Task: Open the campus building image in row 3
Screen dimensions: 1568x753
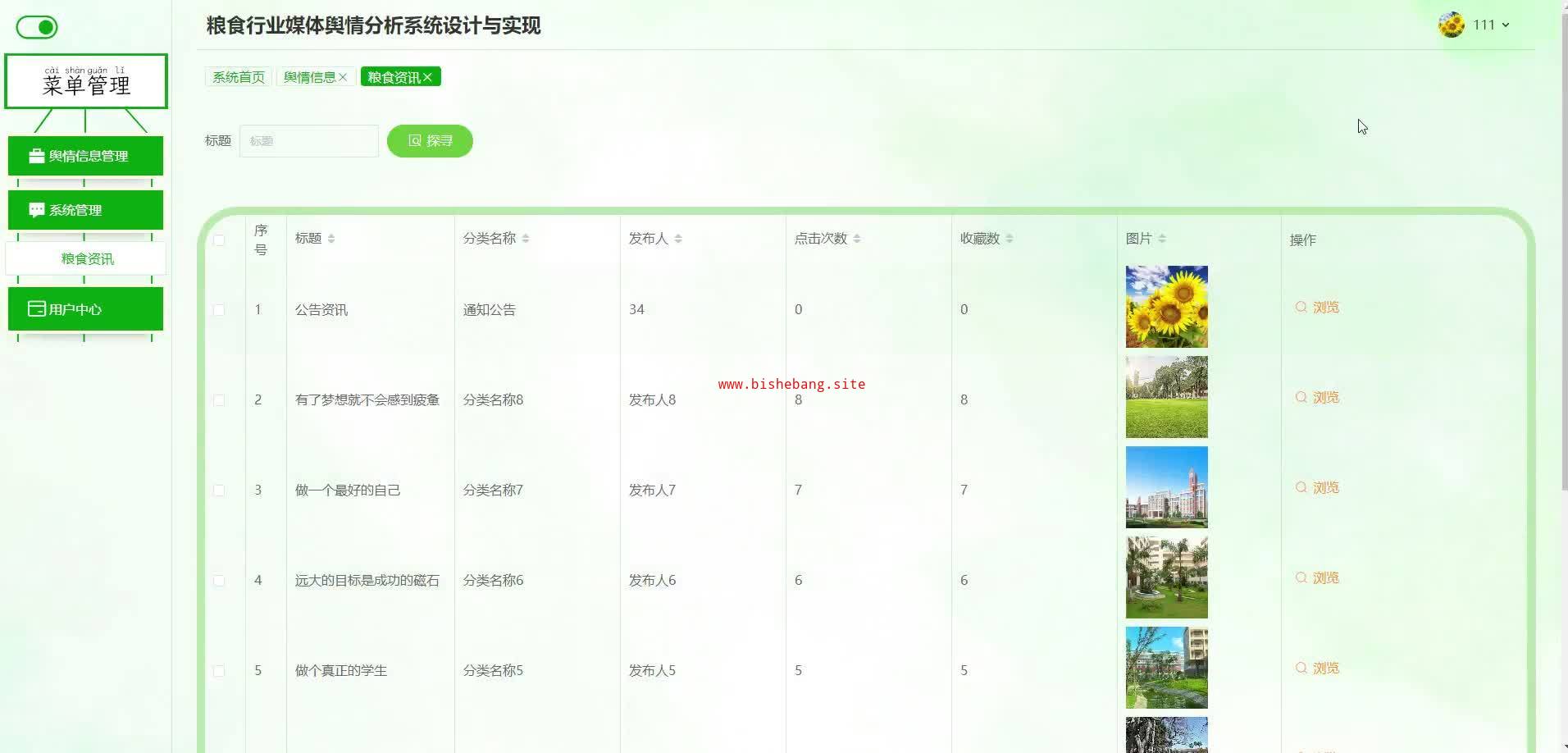Action: (1167, 487)
